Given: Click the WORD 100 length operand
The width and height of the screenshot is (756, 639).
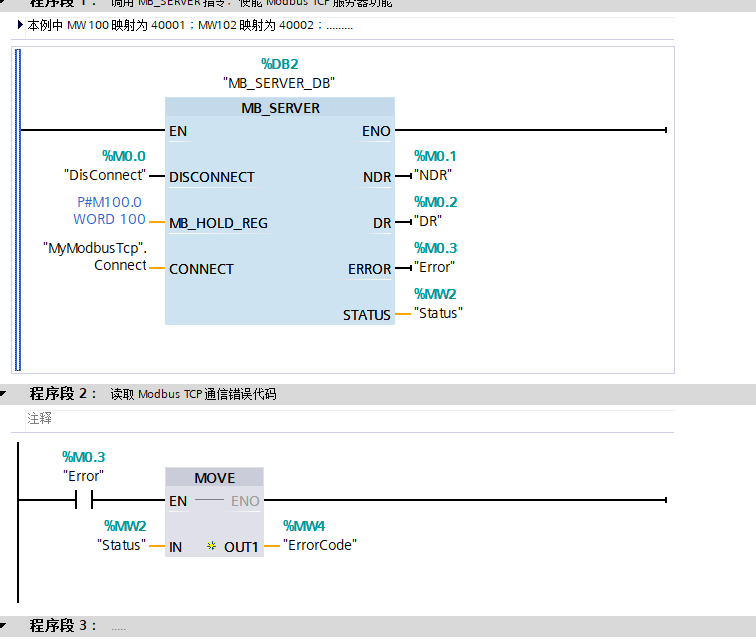Looking at the screenshot, I should pos(109,219).
